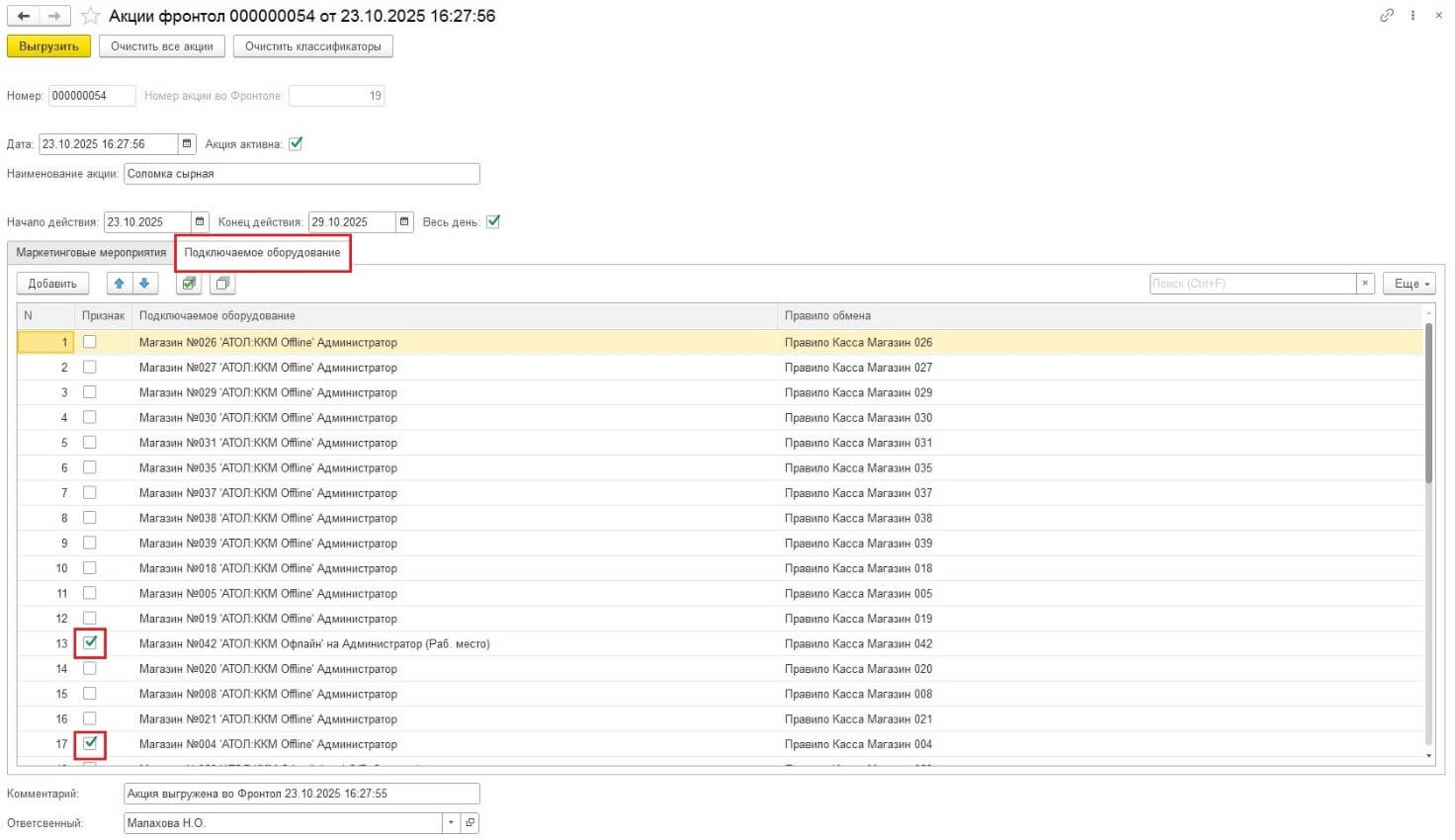Switch to Маркетинговые мероприятия tab

click(x=91, y=253)
